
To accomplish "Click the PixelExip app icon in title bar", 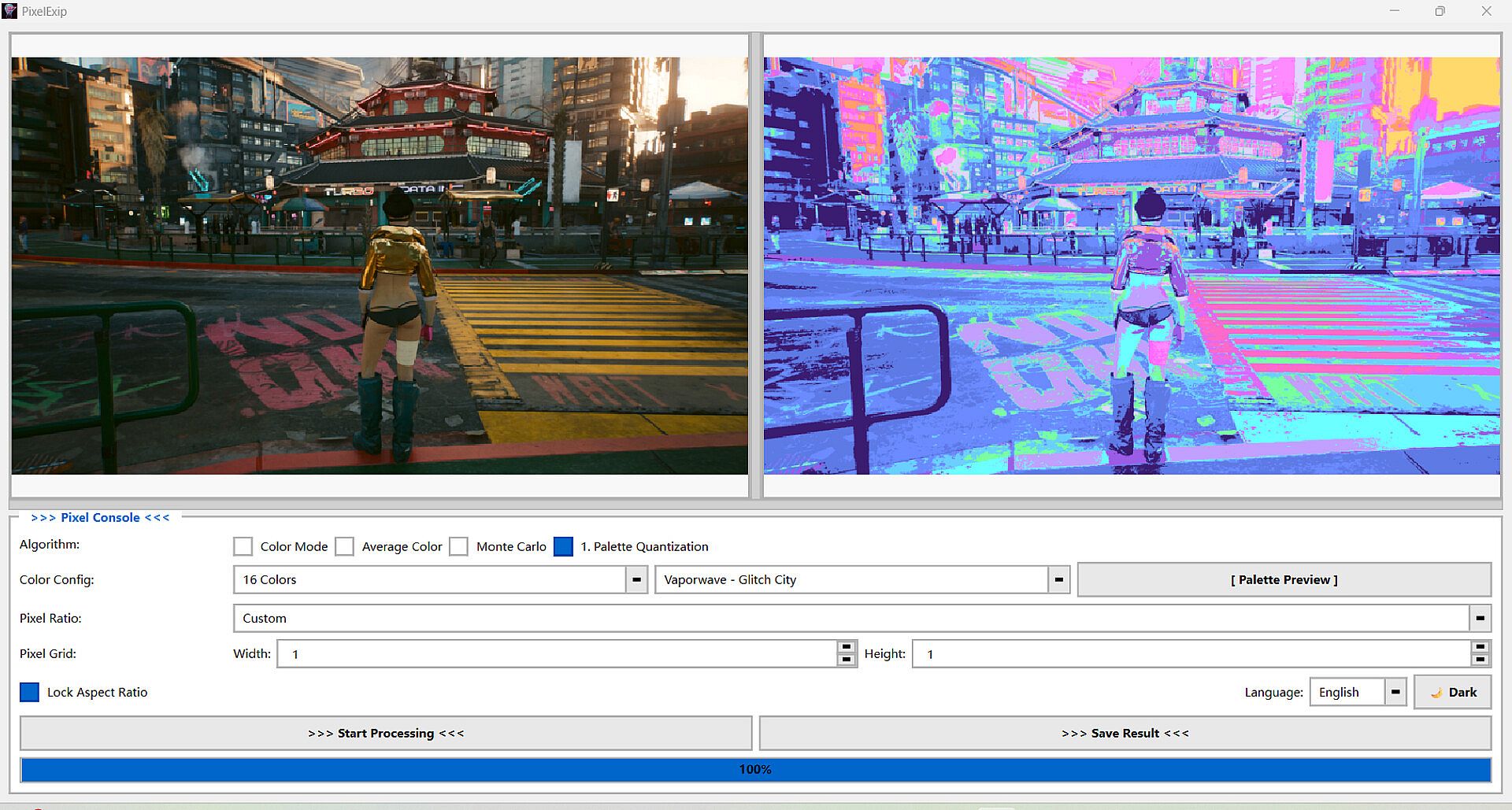I will coord(10,11).
